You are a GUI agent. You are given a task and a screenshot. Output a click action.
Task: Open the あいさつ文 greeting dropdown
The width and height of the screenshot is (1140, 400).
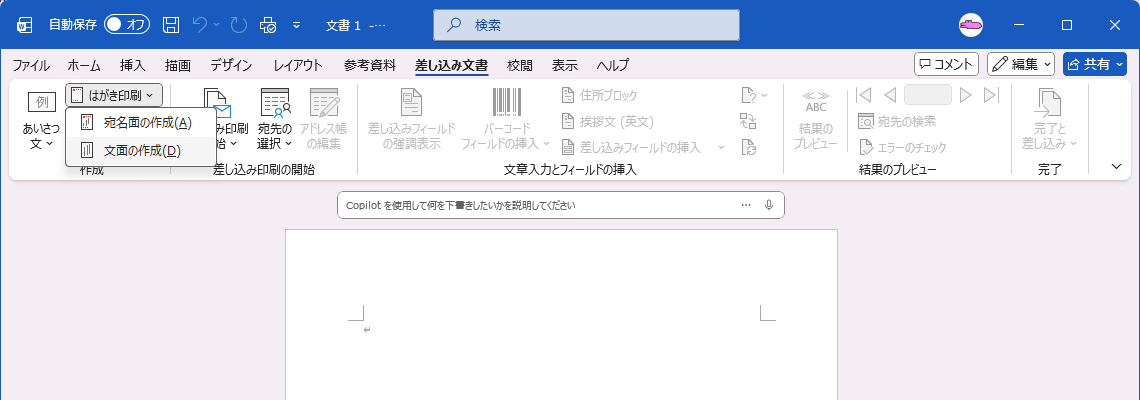tap(41, 121)
